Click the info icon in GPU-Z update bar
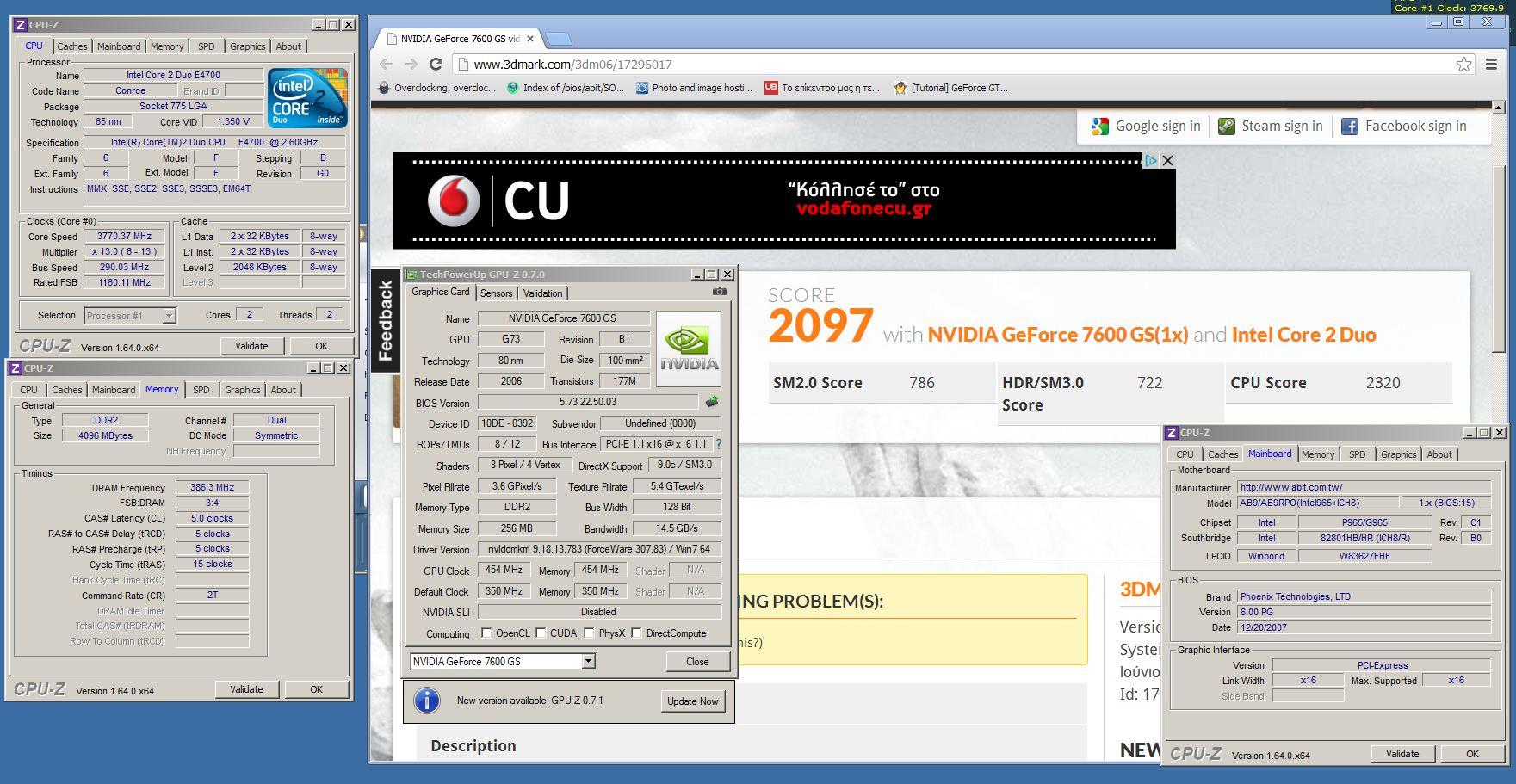The width and height of the screenshot is (1516, 784). (427, 701)
